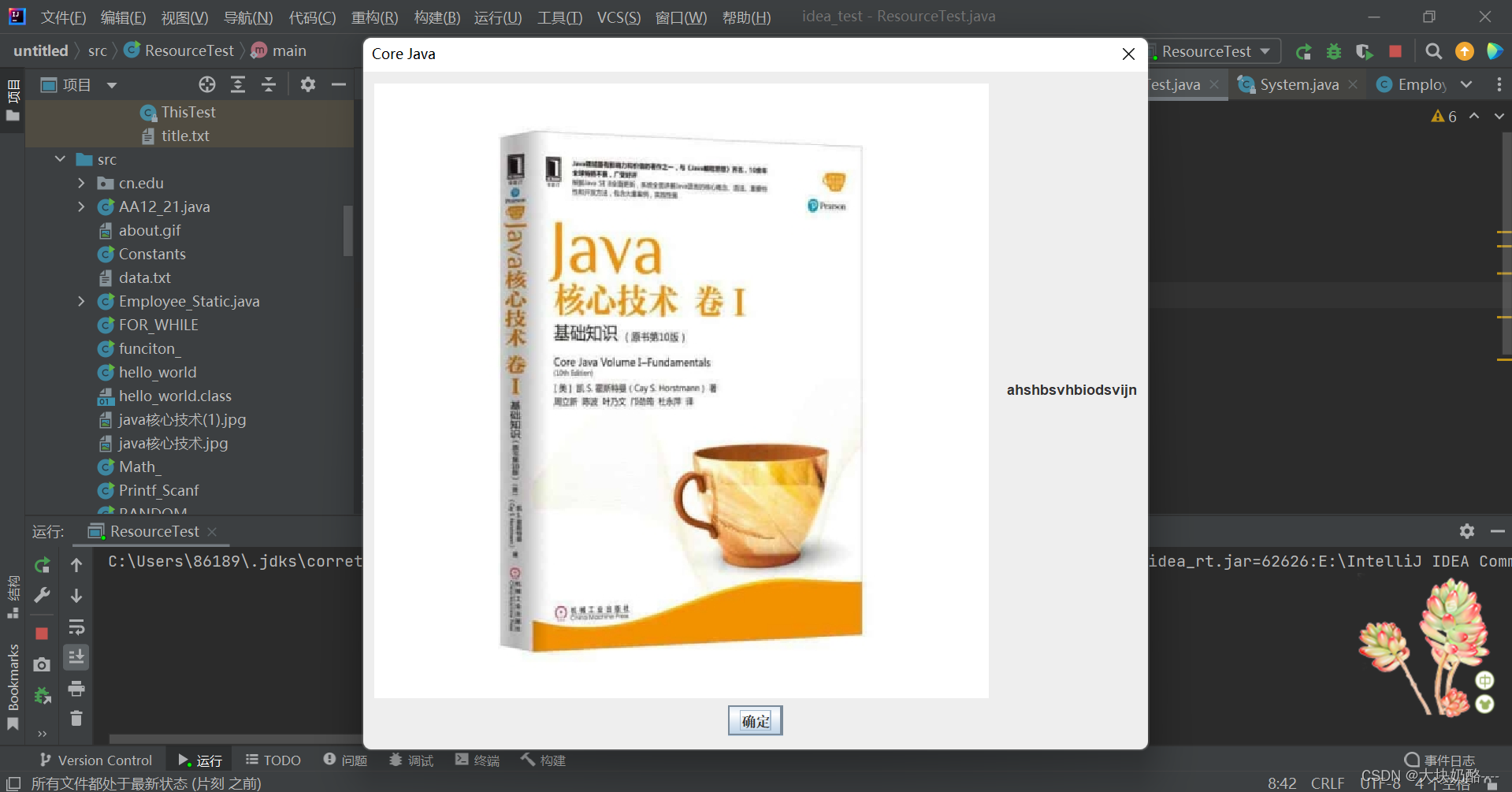The width and height of the screenshot is (1512, 792).
Task: Select the Debug bug icon in the toolbar
Action: (1334, 51)
